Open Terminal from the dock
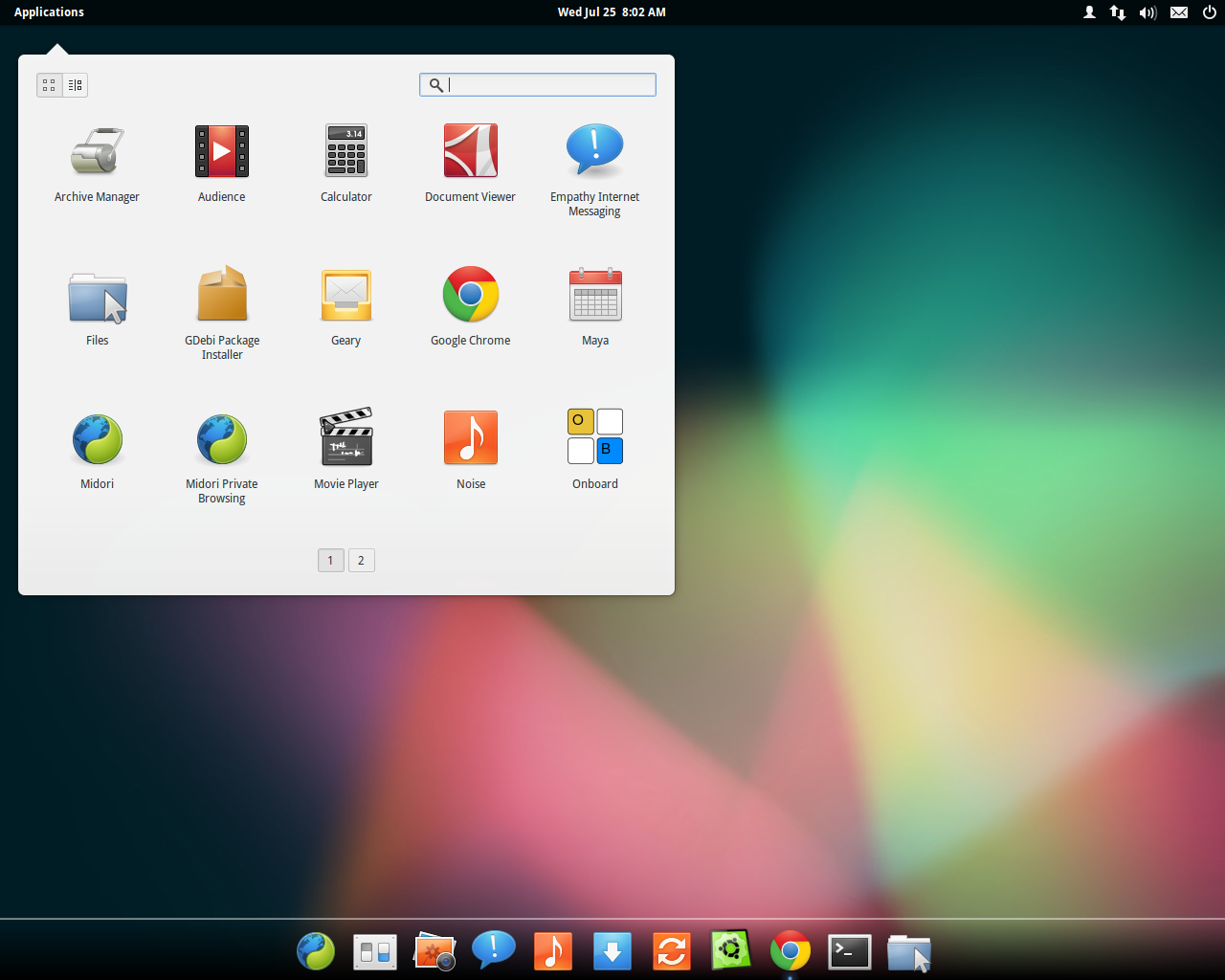This screenshot has width=1225, height=980. (850, 952)
